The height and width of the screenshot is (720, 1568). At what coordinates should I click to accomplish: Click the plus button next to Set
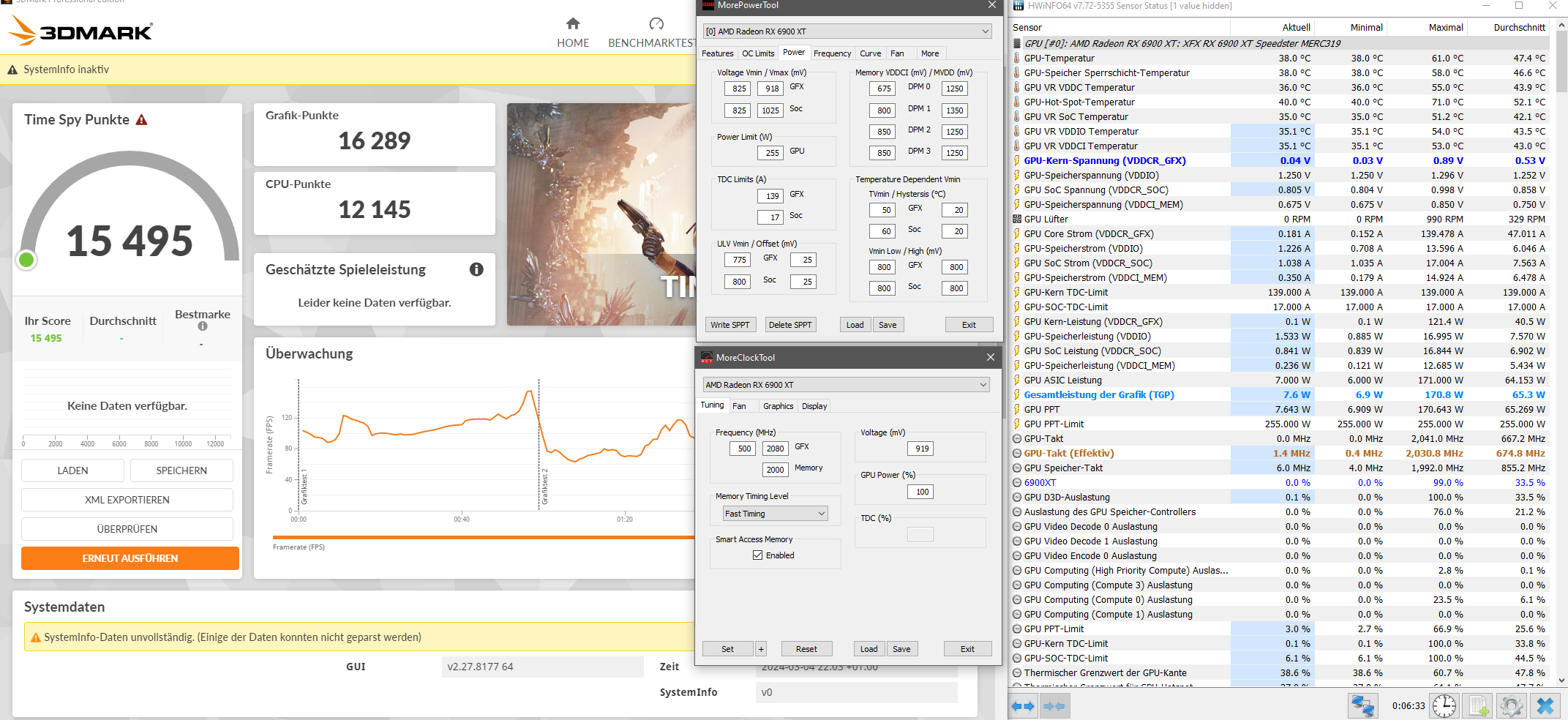pos(761,649)
